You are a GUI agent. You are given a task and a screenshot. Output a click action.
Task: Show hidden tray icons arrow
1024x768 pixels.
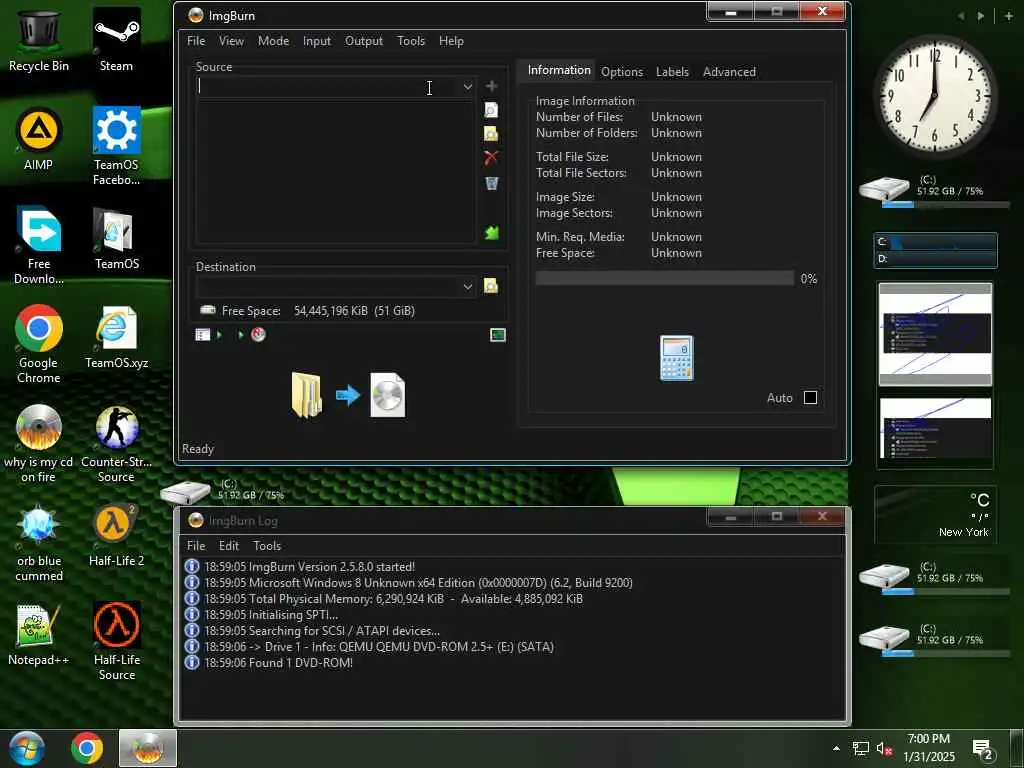click(836, 748)
